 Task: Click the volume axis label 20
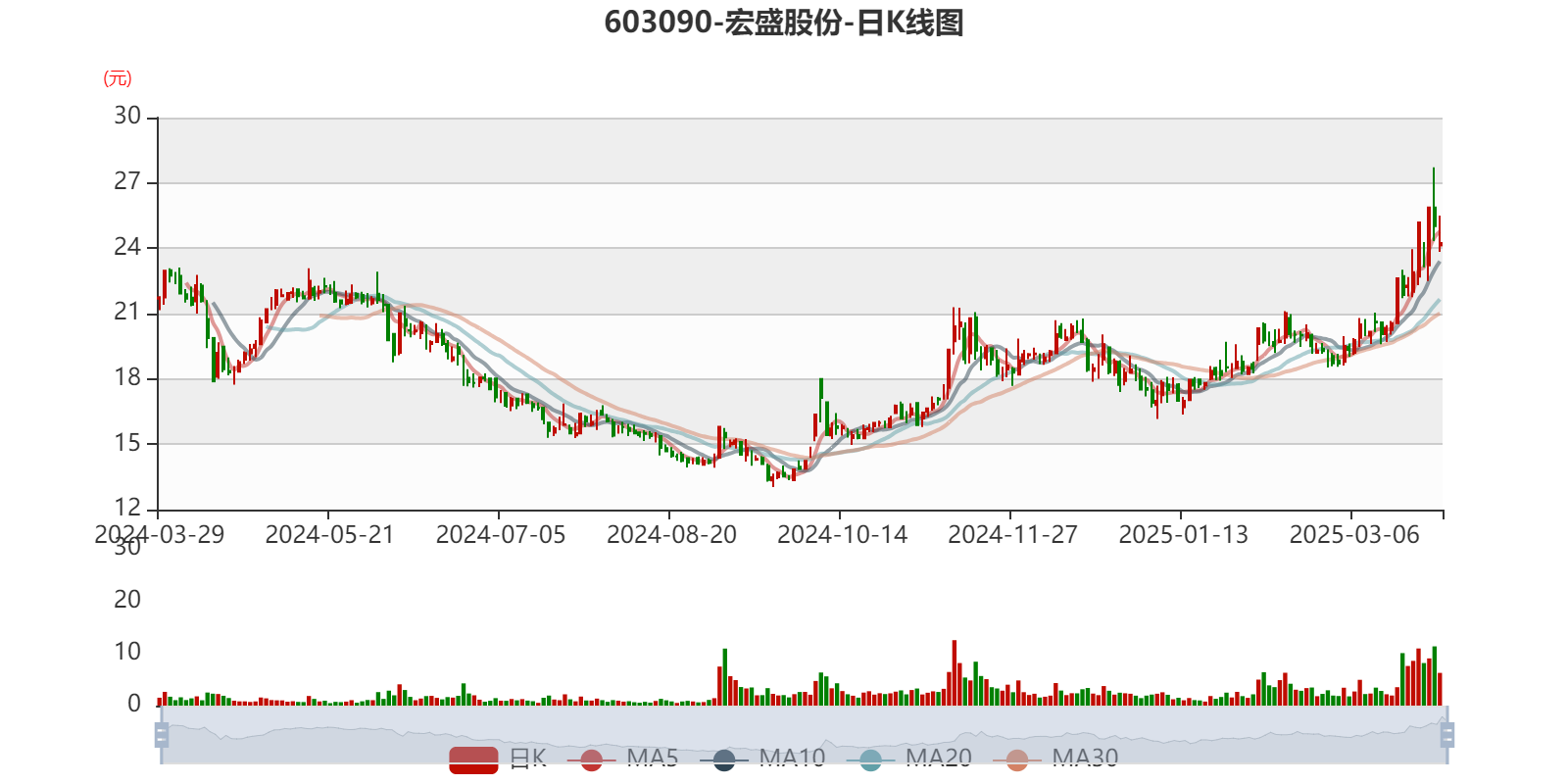[127, 600]
